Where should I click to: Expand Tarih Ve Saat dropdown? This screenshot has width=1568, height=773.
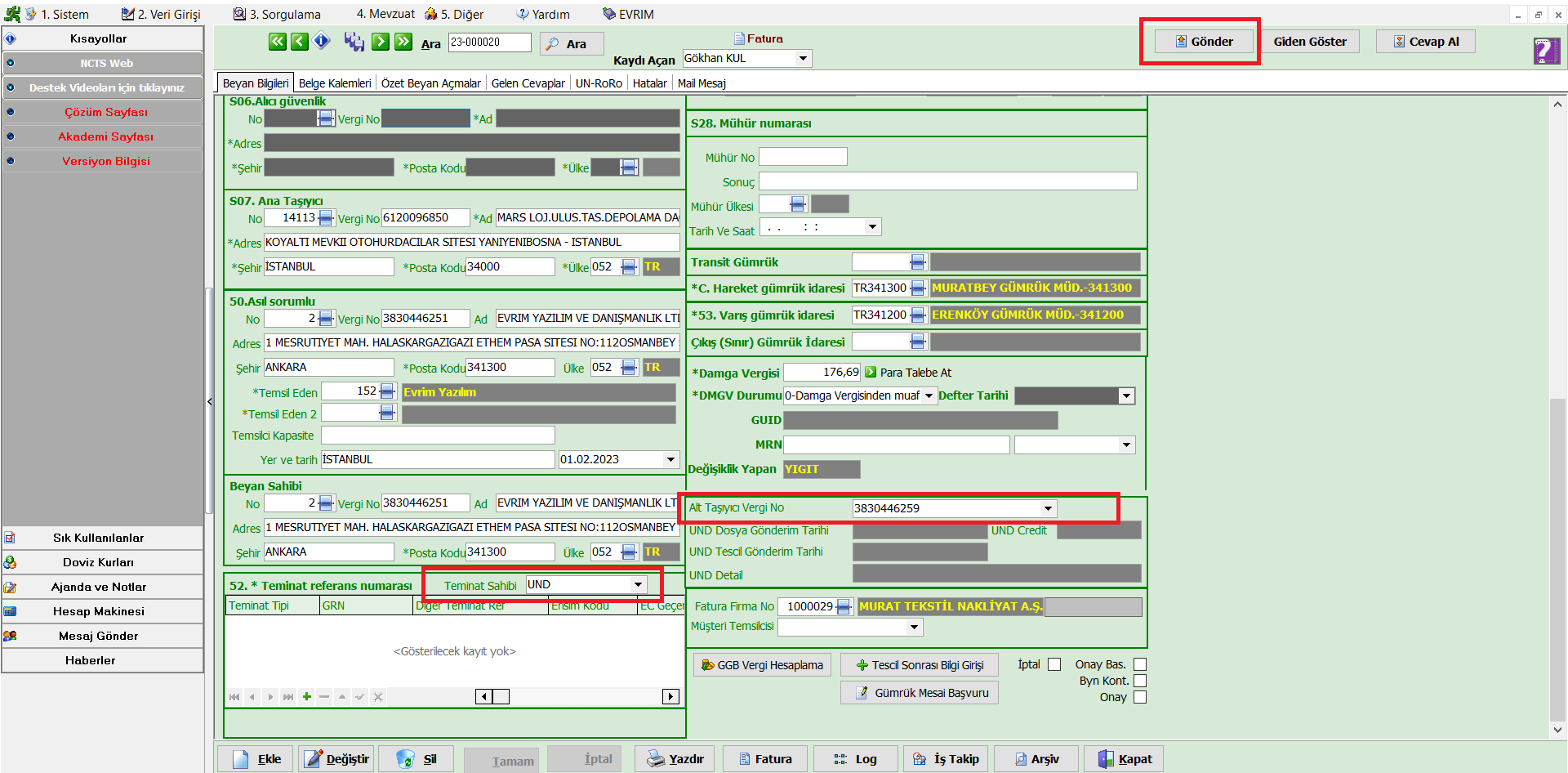872,227
